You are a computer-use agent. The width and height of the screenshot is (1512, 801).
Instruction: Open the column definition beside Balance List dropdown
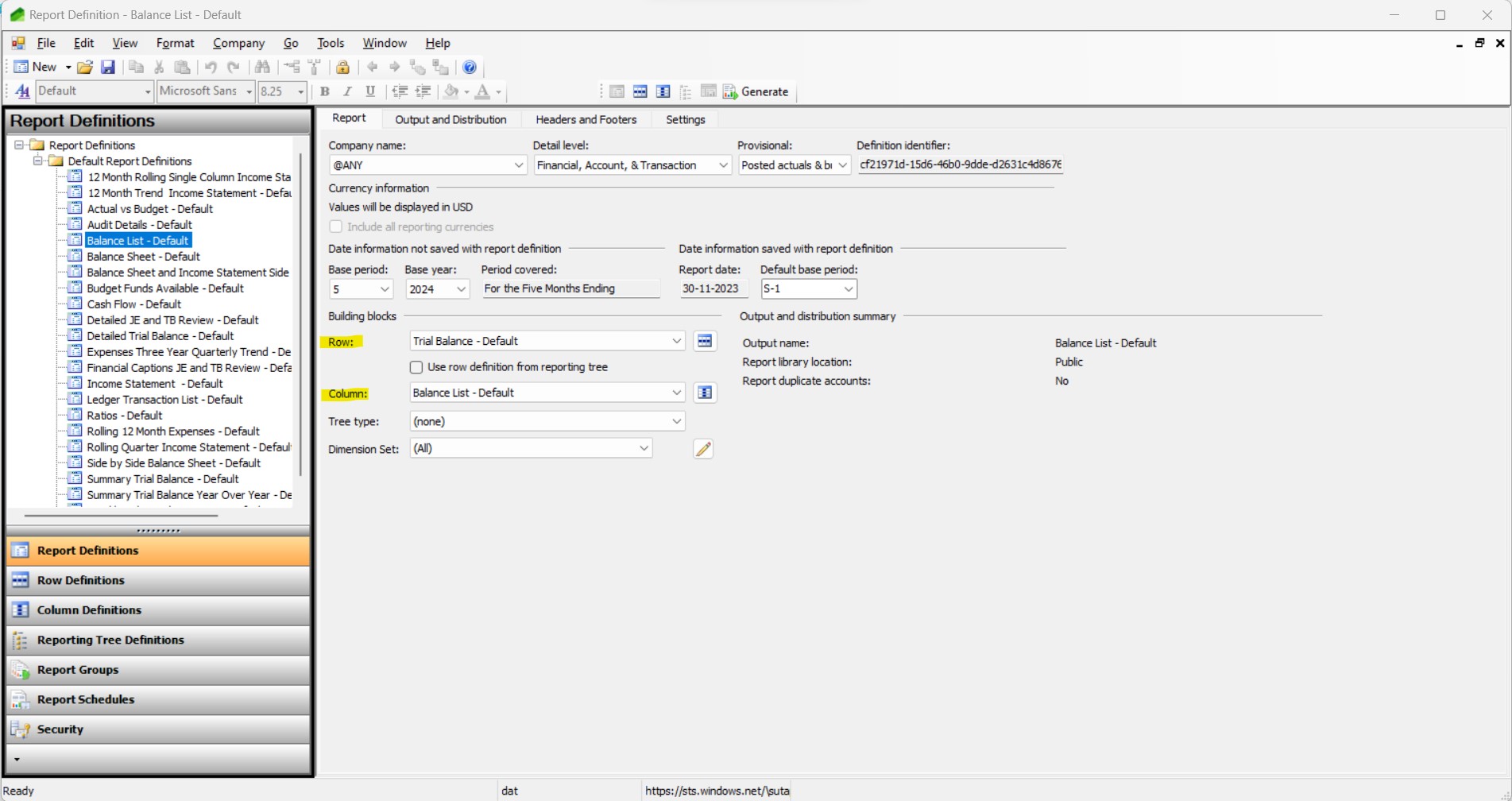point(704,393)
